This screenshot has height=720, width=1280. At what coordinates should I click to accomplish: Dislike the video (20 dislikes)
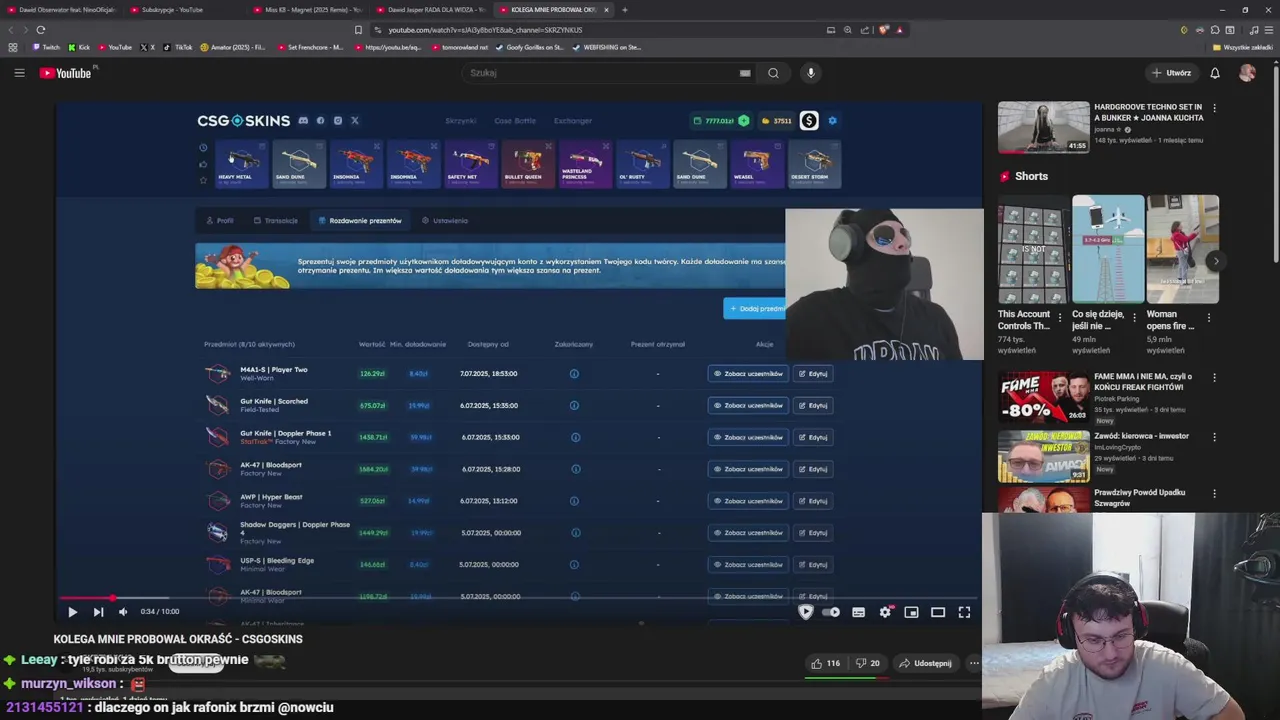pos(868,663)
